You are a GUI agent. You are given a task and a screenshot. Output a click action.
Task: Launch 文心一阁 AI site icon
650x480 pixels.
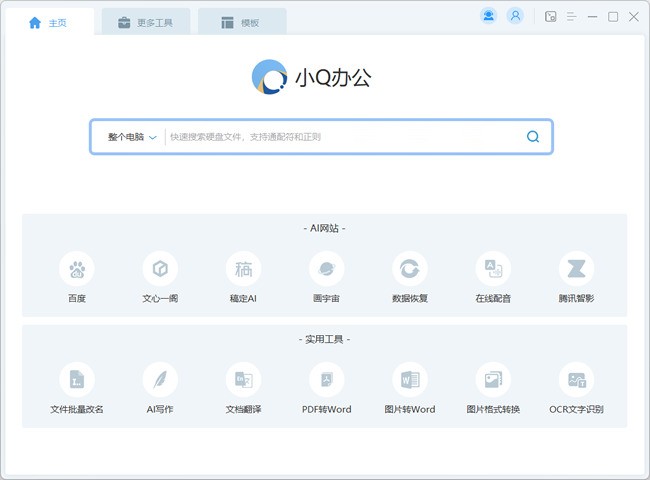159,268
